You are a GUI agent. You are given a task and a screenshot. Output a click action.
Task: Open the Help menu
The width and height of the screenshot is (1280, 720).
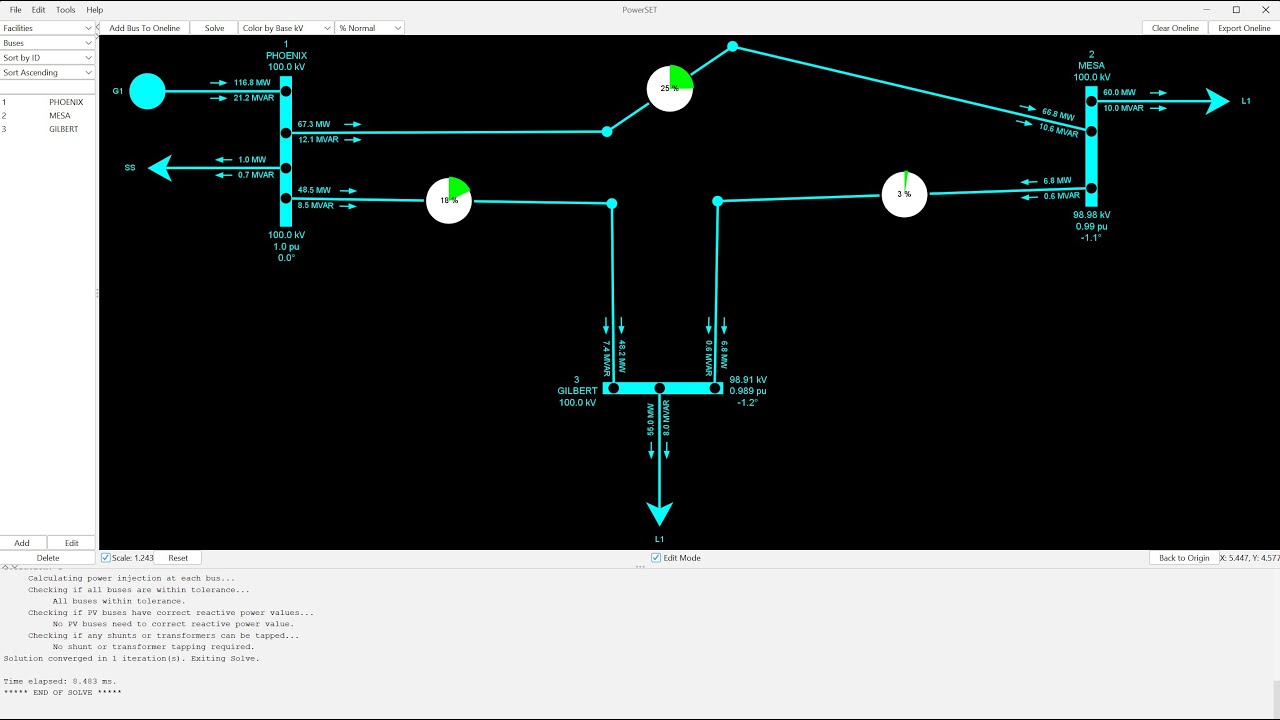(x=94, y=10)
